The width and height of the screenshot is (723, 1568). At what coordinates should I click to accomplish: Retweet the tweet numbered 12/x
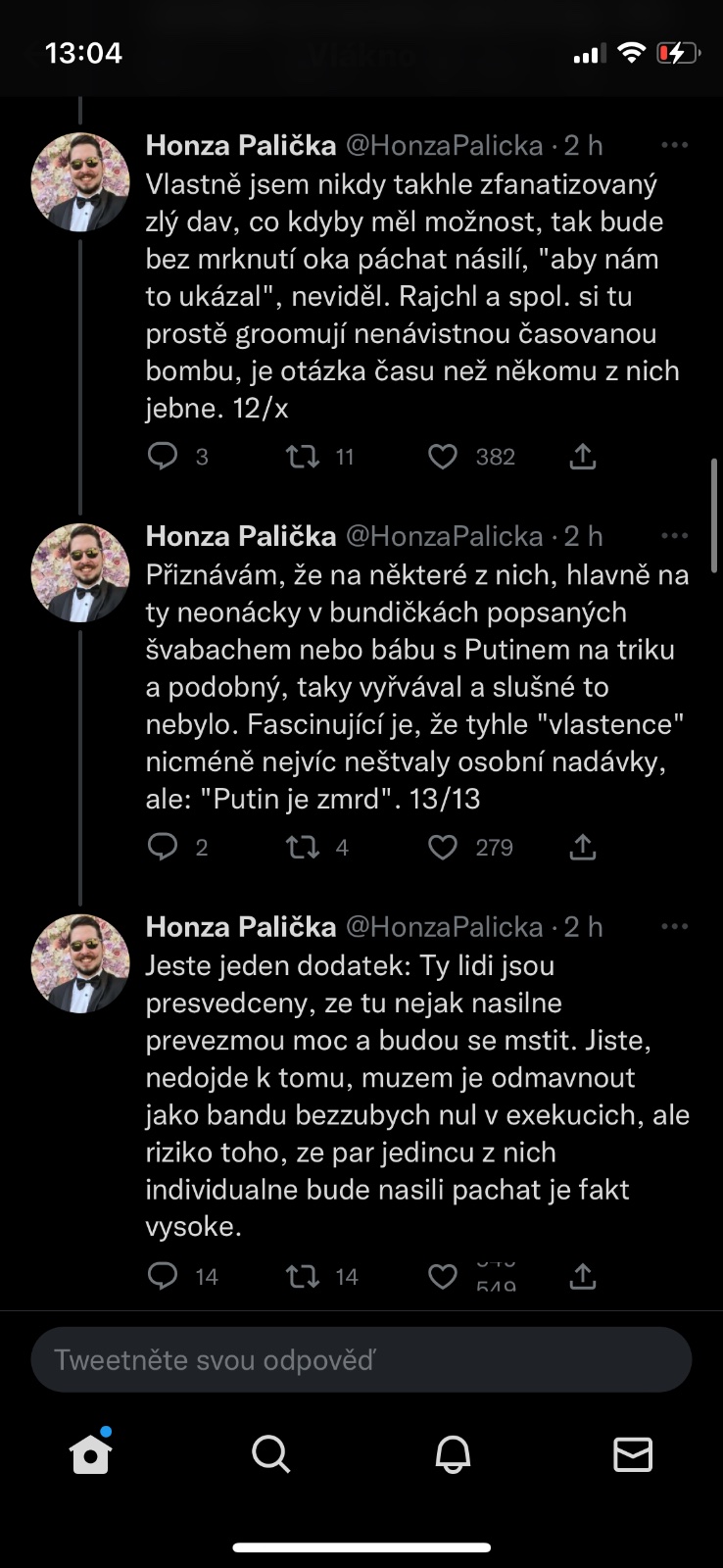click(x=303, y=457)
